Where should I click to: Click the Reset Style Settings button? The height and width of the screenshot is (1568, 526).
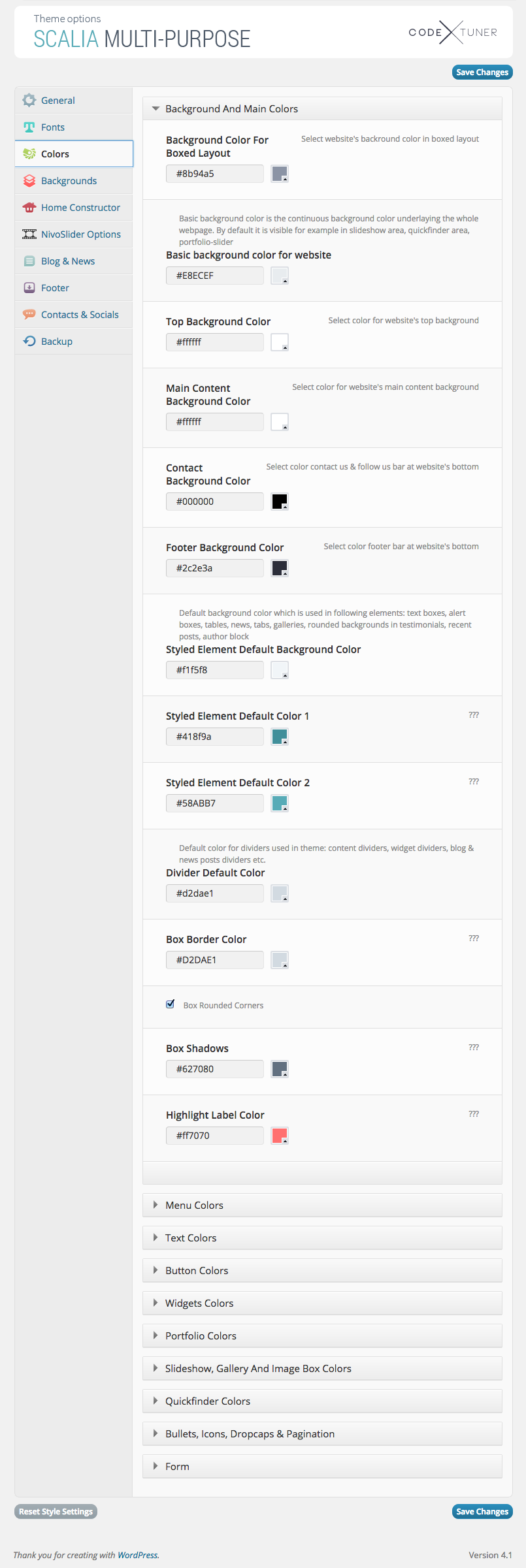point(56,1512)
